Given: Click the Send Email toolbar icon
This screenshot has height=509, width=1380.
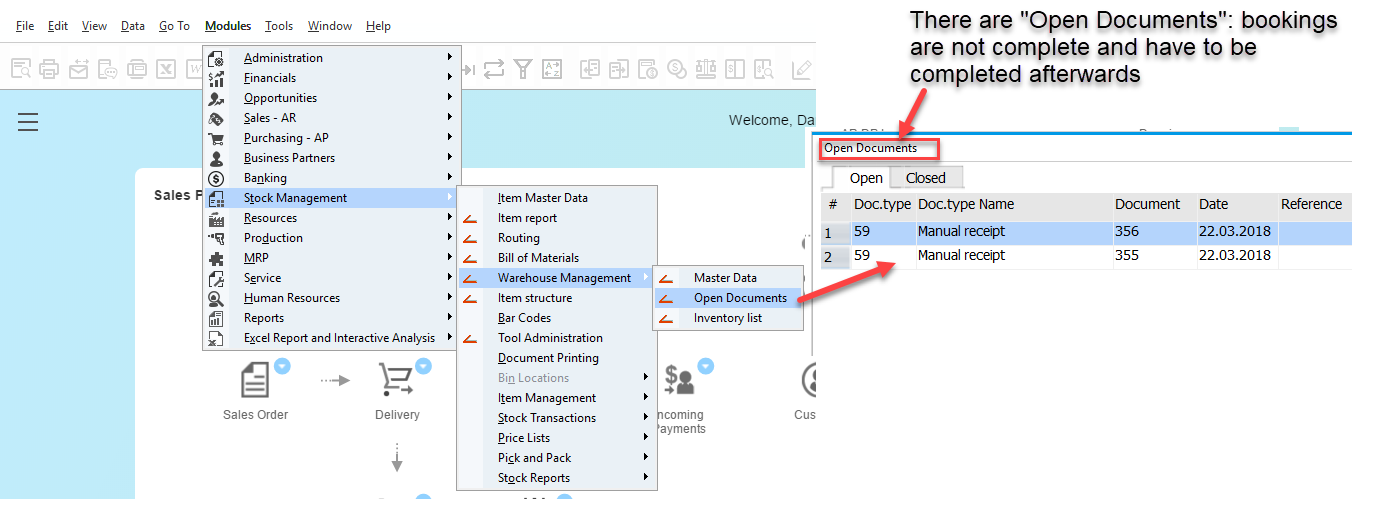Looking at the screenshot, I should (79, 69).
